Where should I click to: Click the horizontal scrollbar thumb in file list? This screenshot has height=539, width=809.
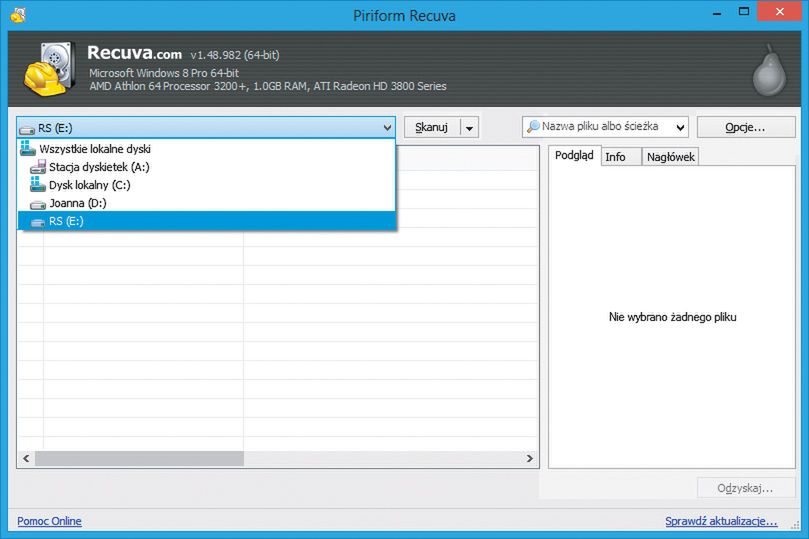pyautogui.click(x=139, y=458)
